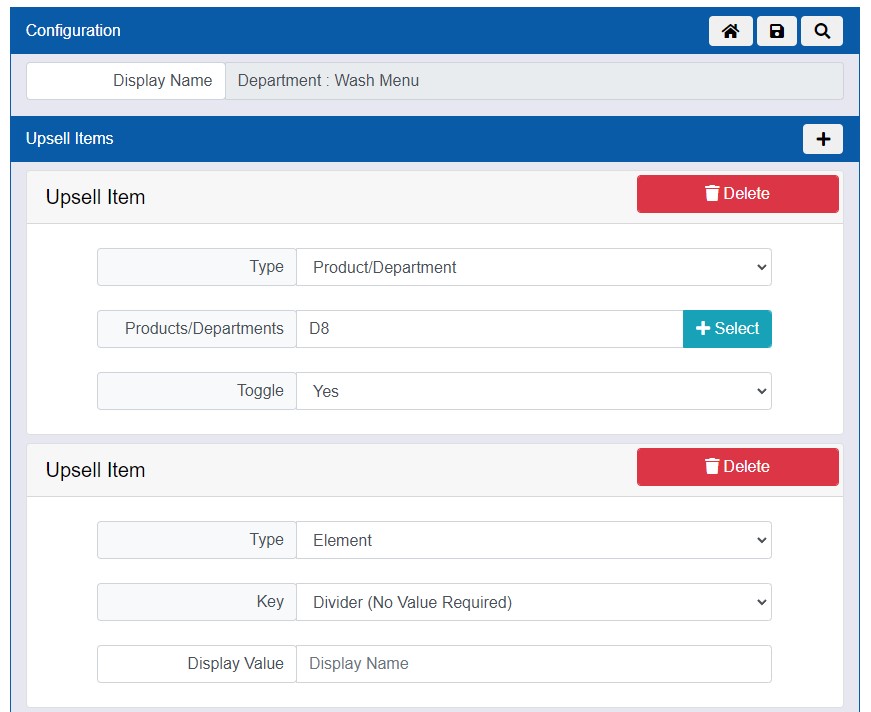The height and width of the screenshot is (712, 871).
Task: Delete the first Upsell Item
Action: (737, 194)
